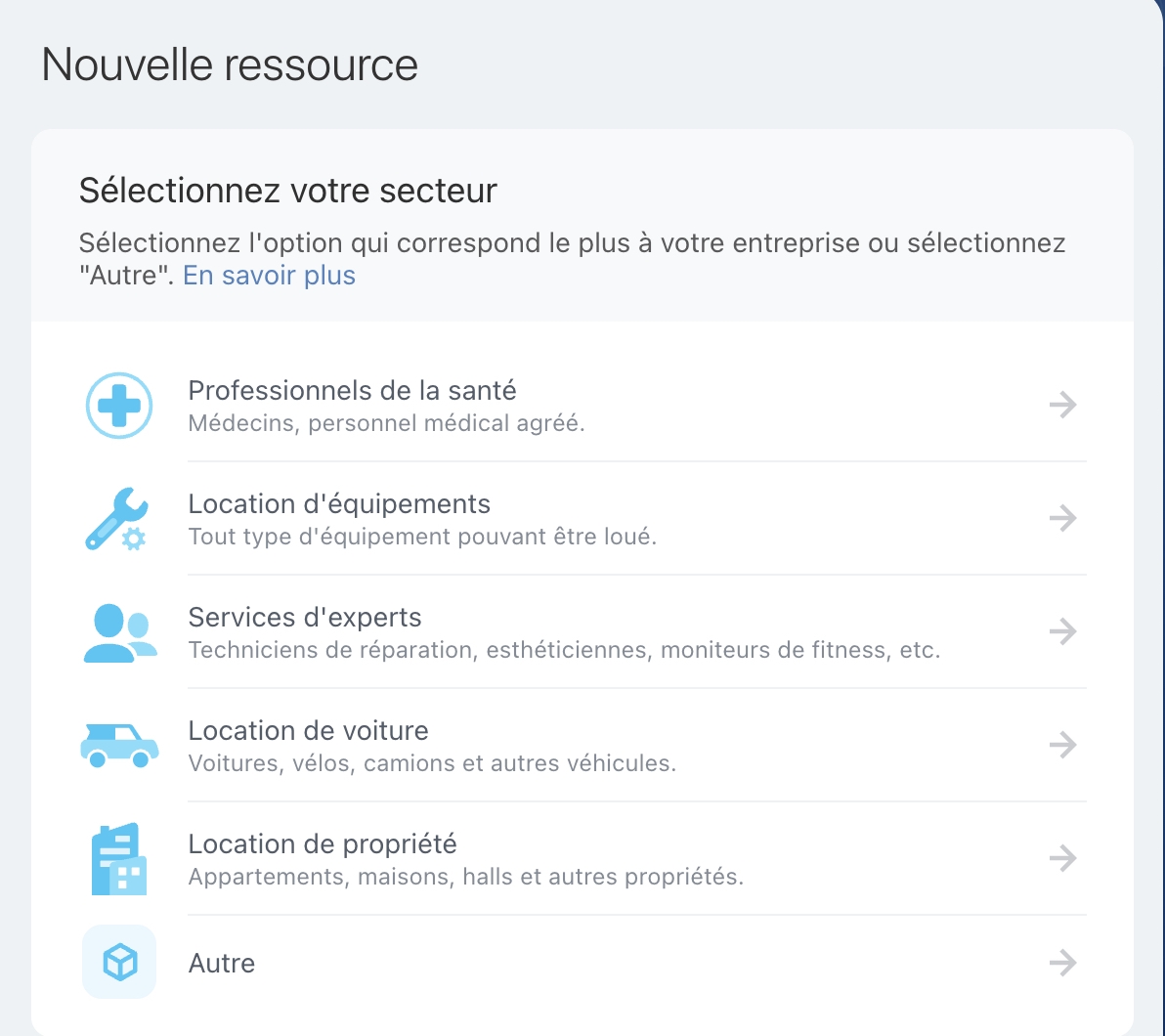The width and height of the screenshot is (1165, 1036).
Task: Select the Autre sector label
Action: (x=222, y=964)
